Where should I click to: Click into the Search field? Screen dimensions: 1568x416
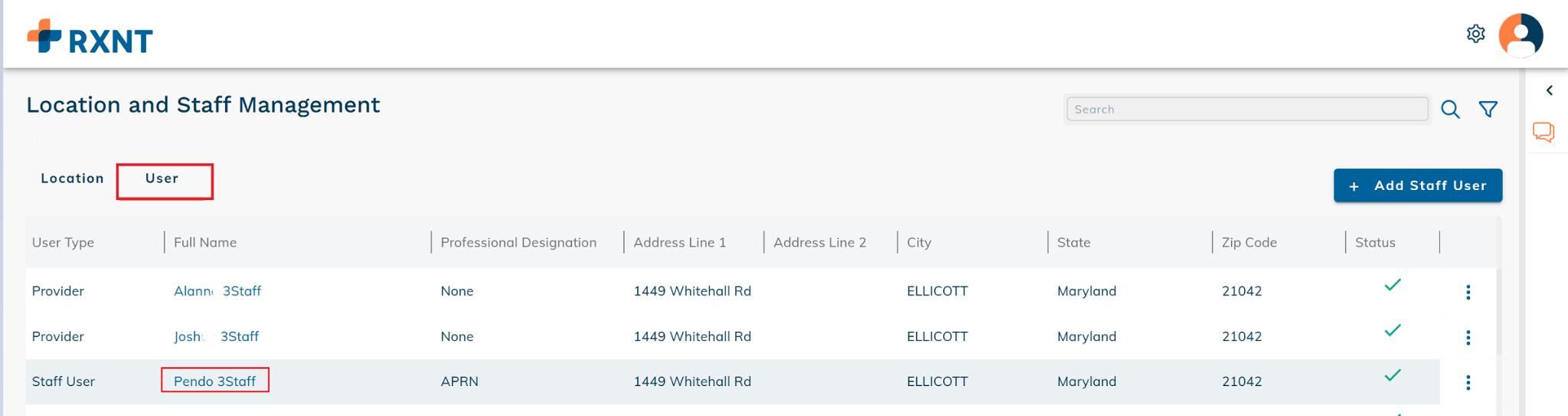point(1246,110)
